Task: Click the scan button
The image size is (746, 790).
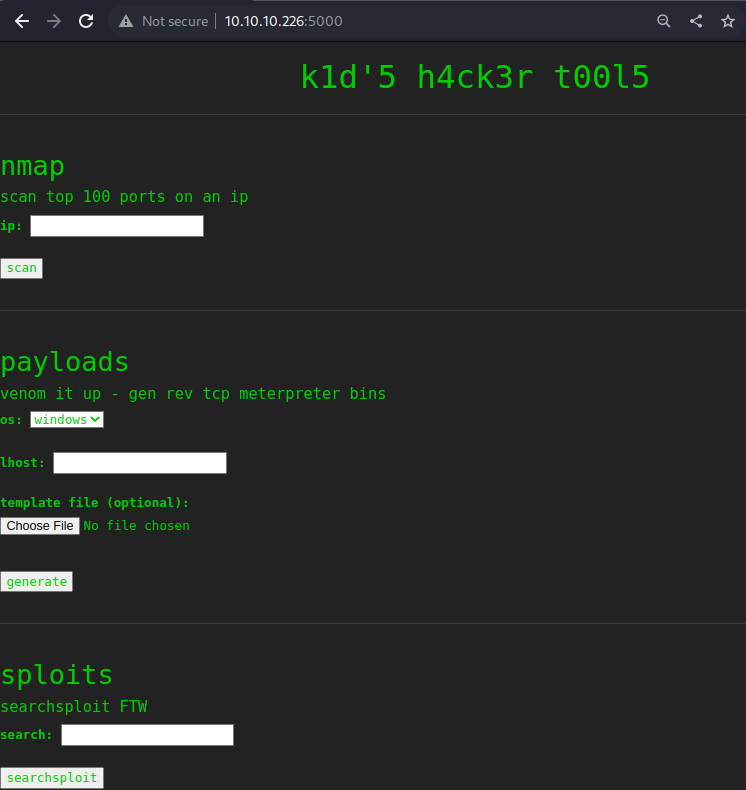Action: point(22,268)
